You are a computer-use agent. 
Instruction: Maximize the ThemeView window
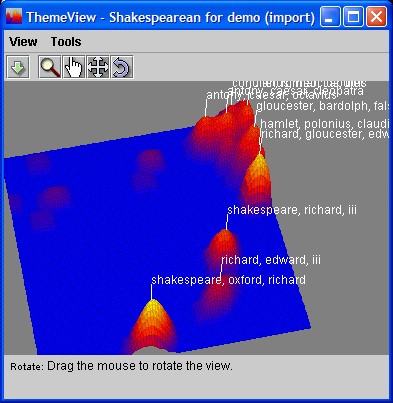[x=353, y=17]
